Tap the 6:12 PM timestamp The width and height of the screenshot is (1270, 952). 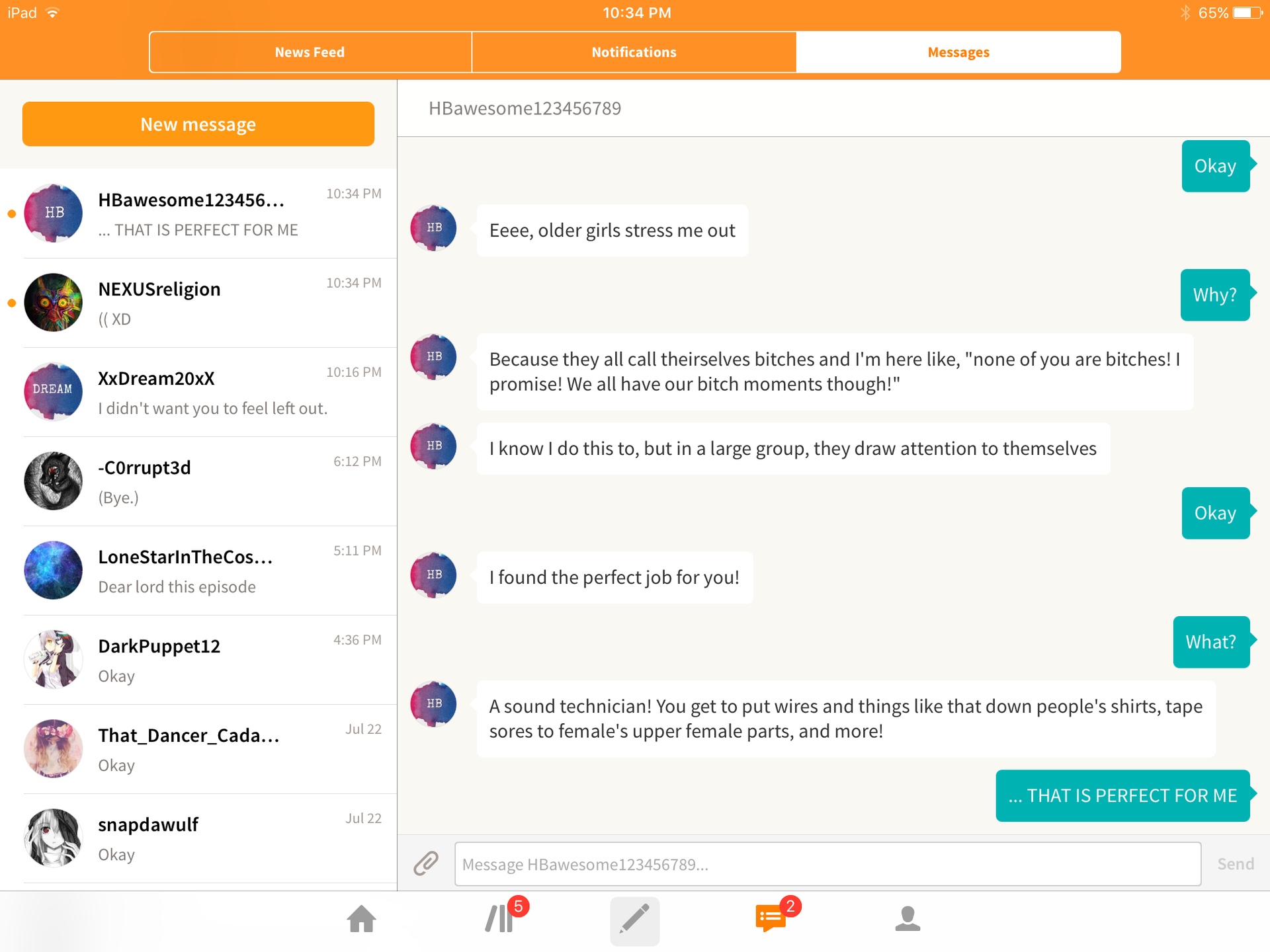357,461
